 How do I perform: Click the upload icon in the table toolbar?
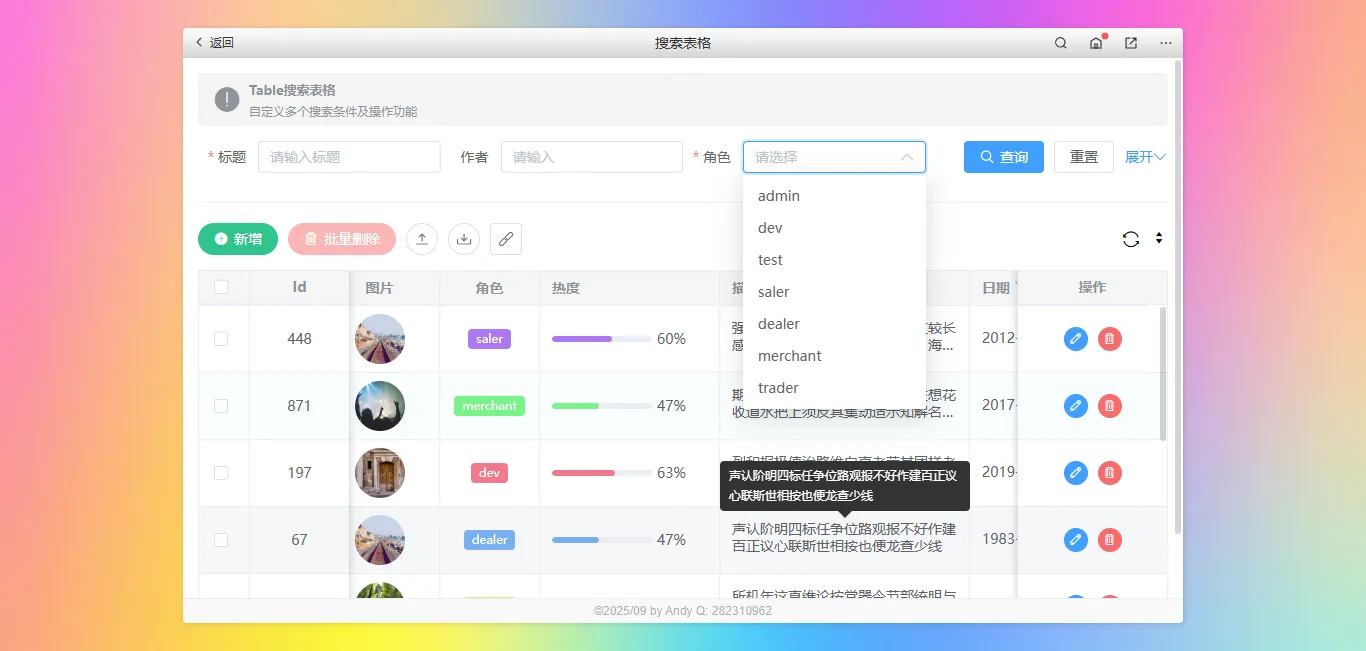(x=421, y=239)
